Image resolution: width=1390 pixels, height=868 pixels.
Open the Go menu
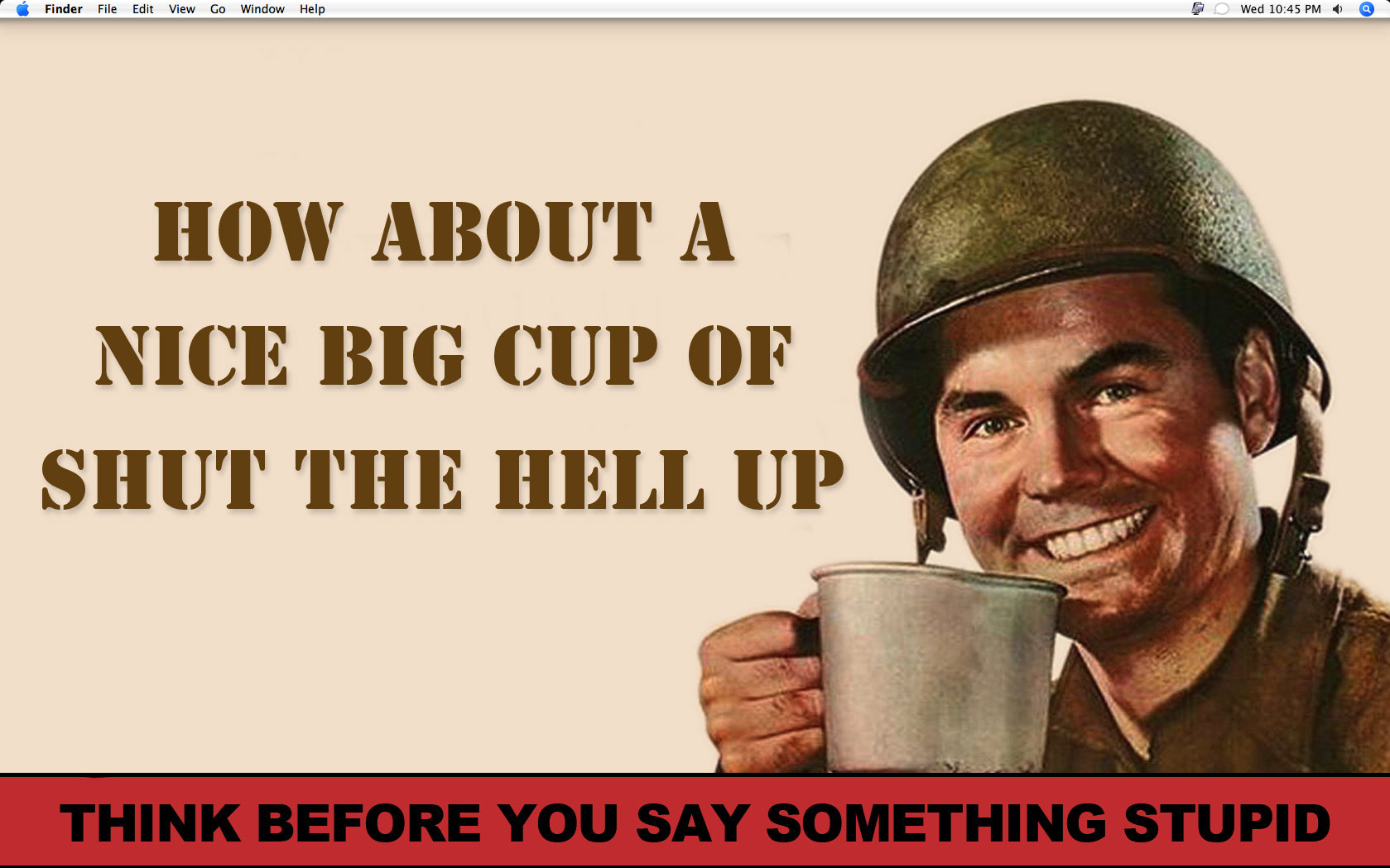point(218,9)
